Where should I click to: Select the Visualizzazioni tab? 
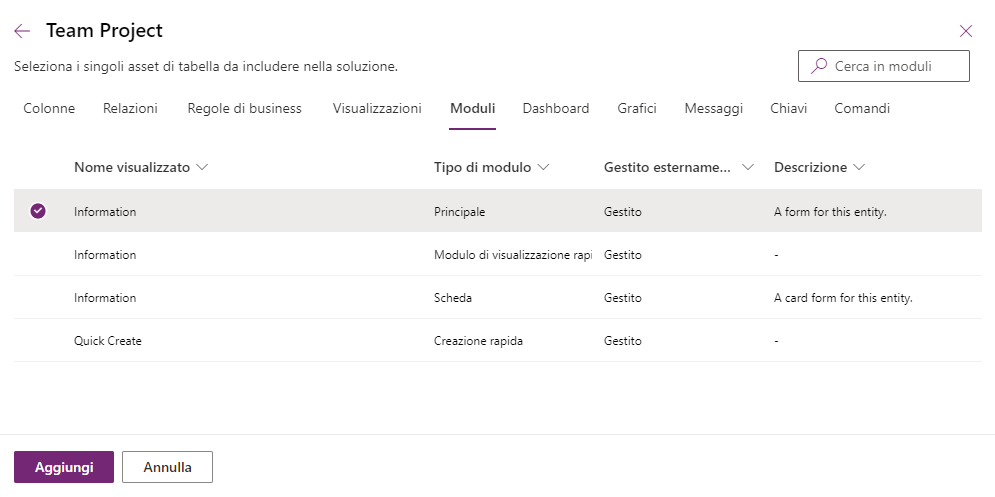point(377,109)
